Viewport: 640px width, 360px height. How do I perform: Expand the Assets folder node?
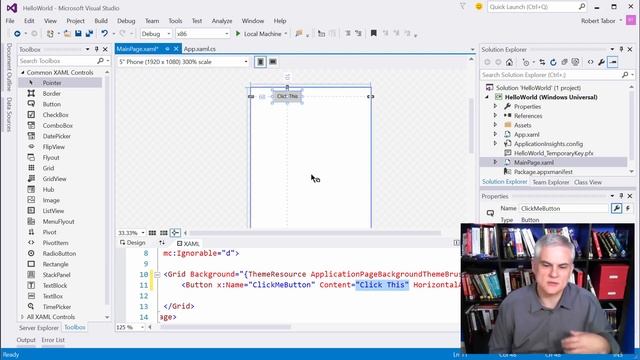(x=495, y=125)
